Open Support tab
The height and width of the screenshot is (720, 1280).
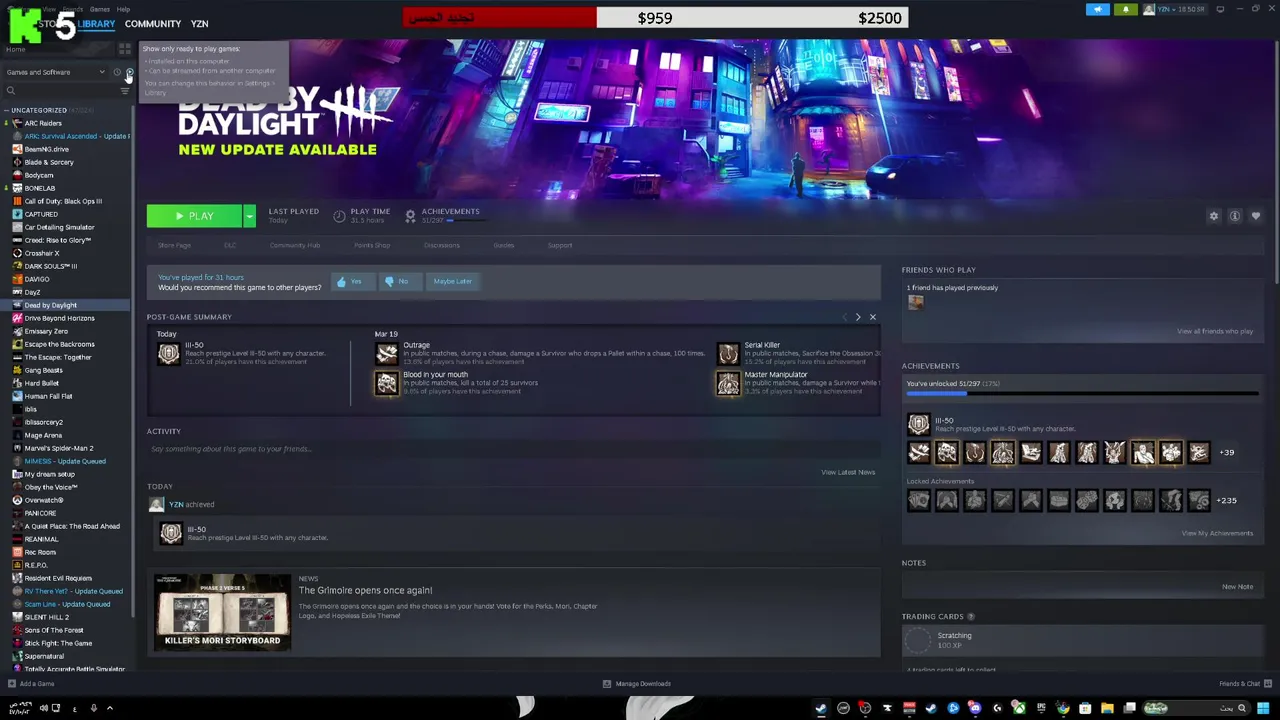click(x=560, y=245)
